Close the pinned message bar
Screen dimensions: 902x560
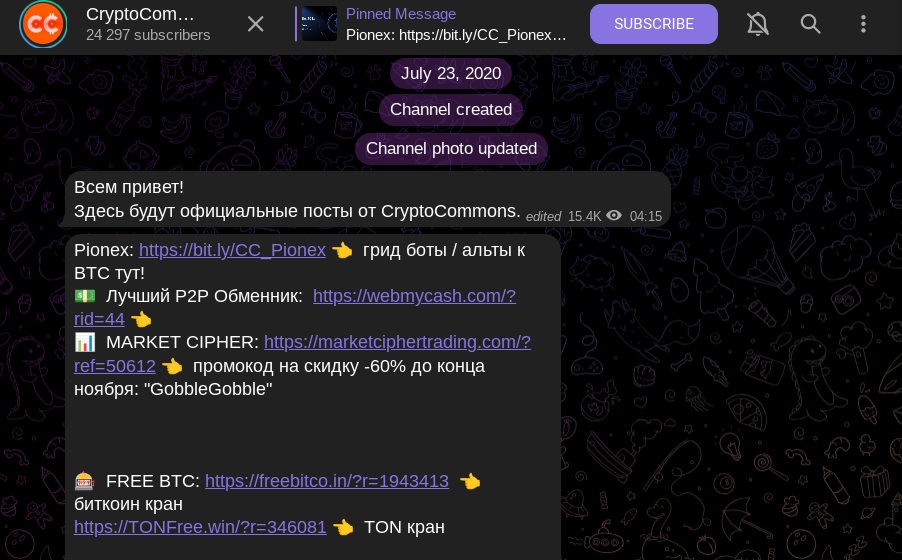pyautogui.click(x=256, y=24)
